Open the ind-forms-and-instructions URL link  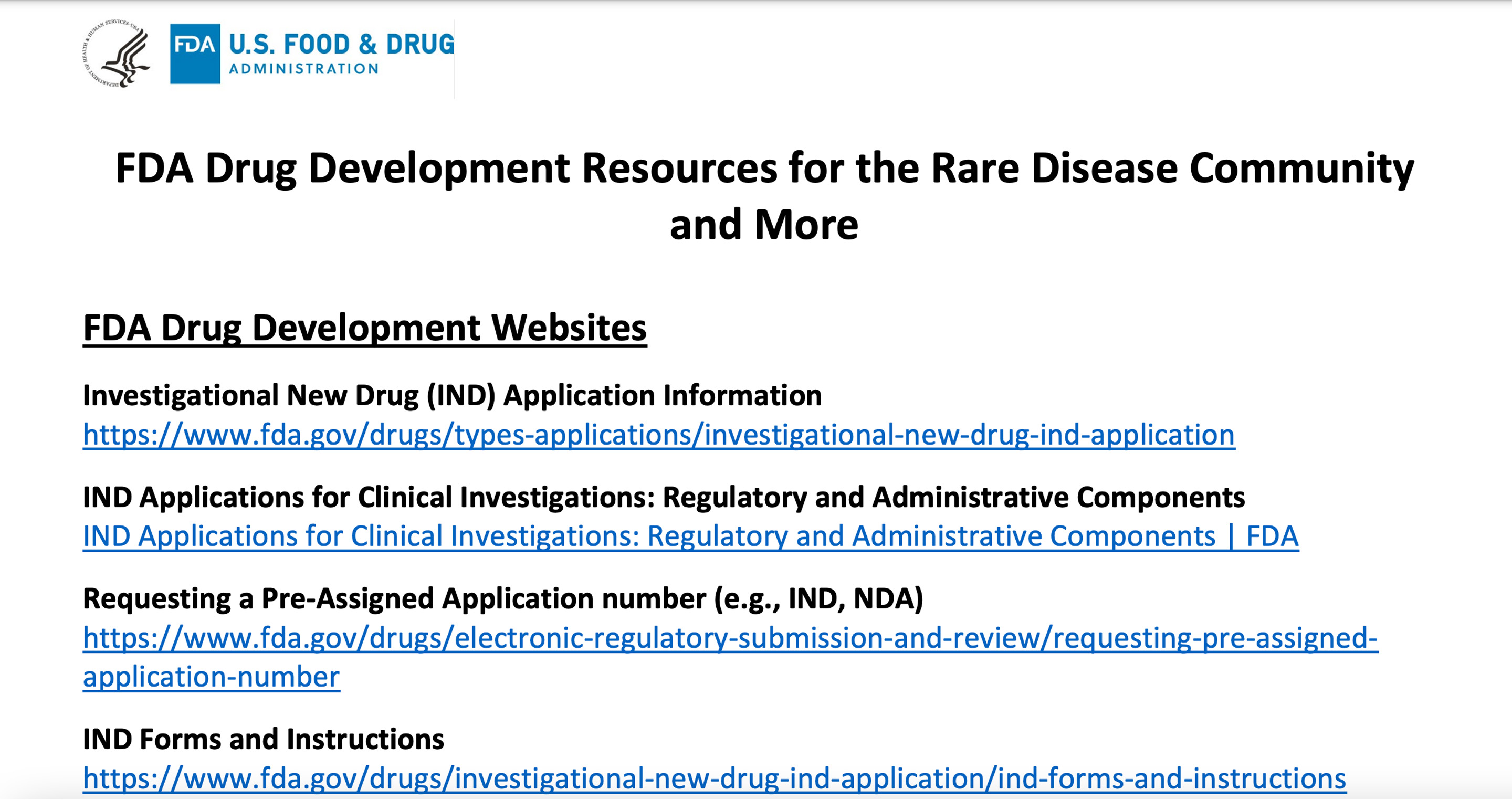[x=715, y=778]
